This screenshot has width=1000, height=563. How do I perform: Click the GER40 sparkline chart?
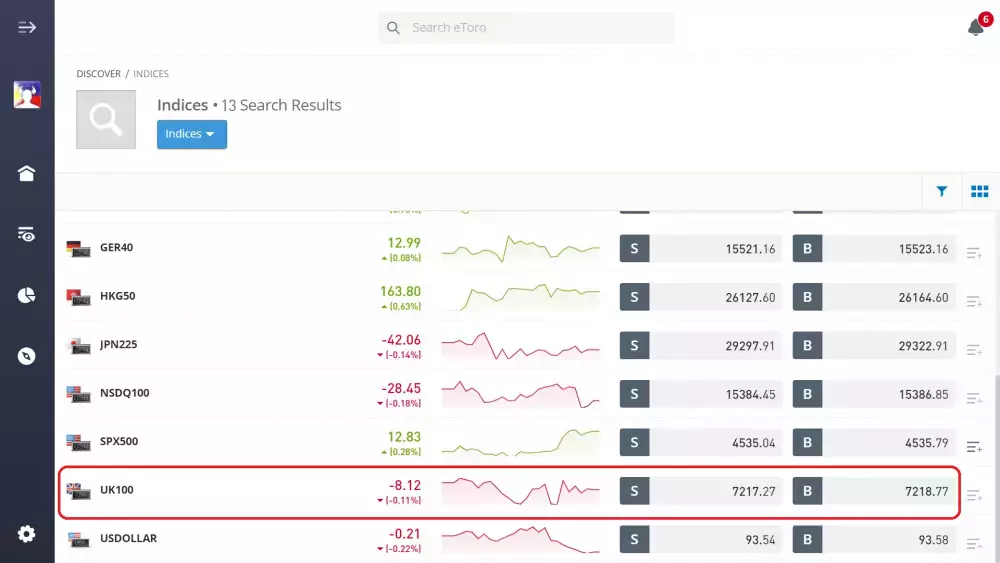(x=520, y=249)
